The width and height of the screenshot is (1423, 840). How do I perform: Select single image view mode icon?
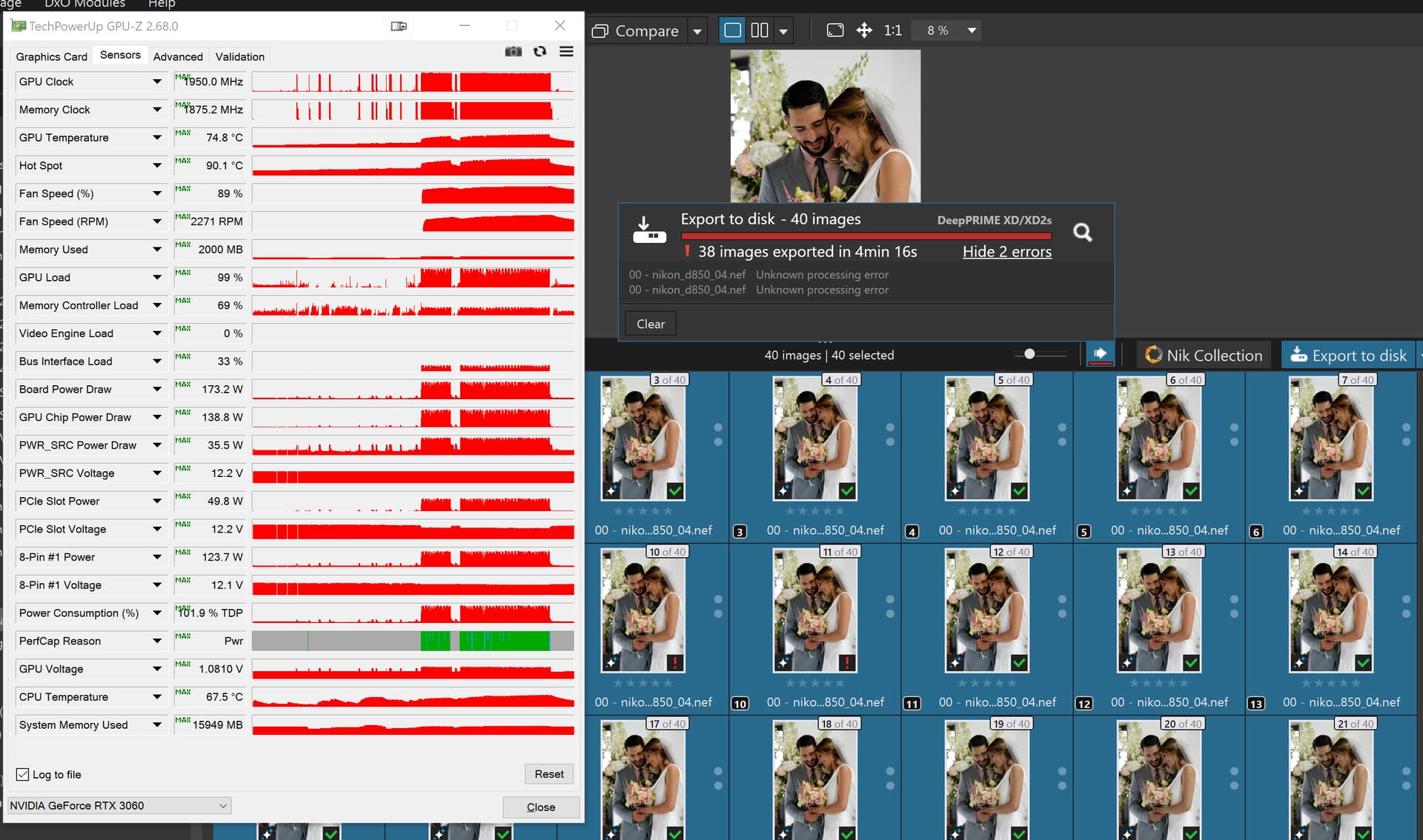(732, 30)
